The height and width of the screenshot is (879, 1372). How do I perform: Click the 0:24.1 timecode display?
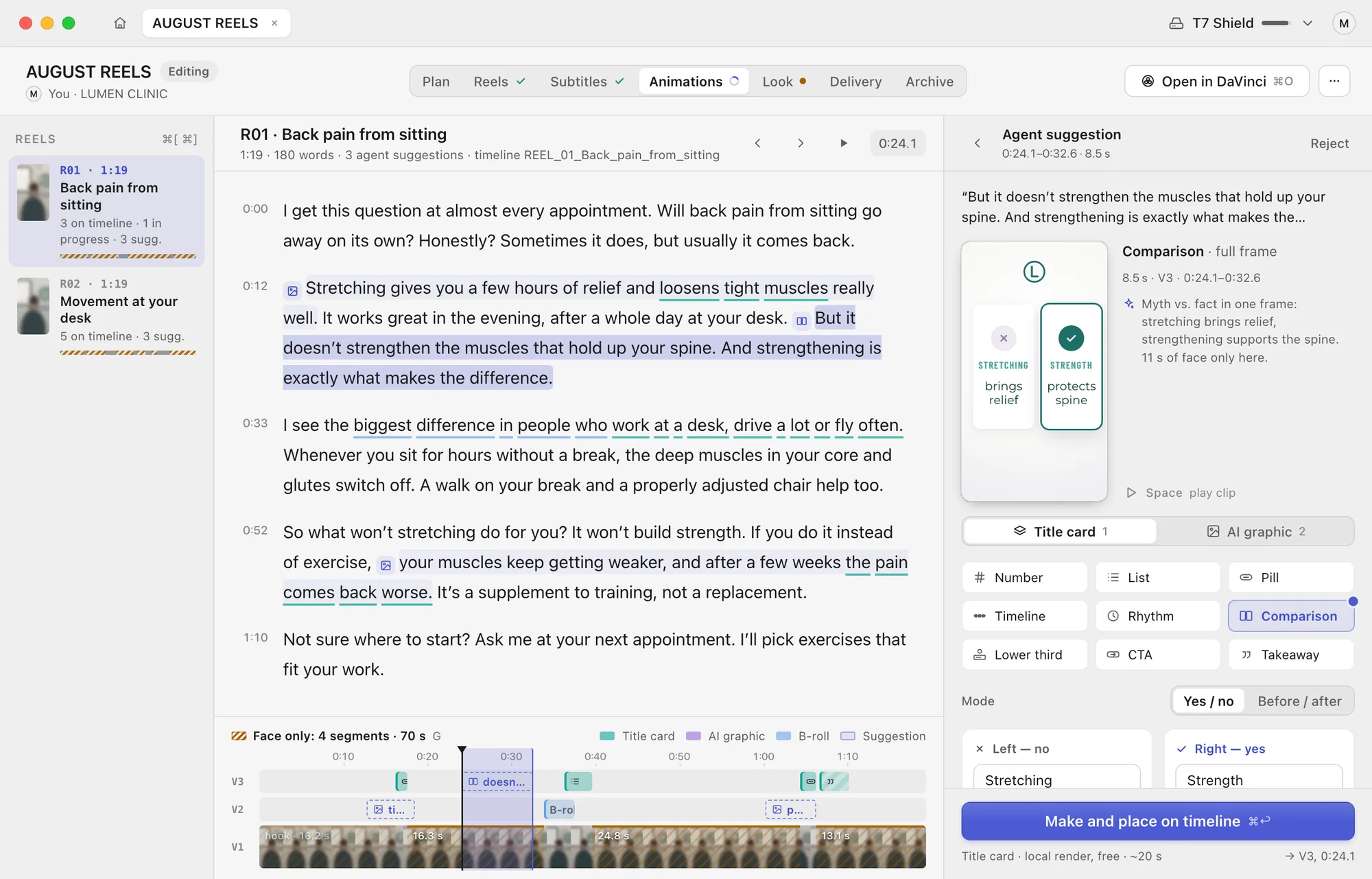tap(897, 143)
